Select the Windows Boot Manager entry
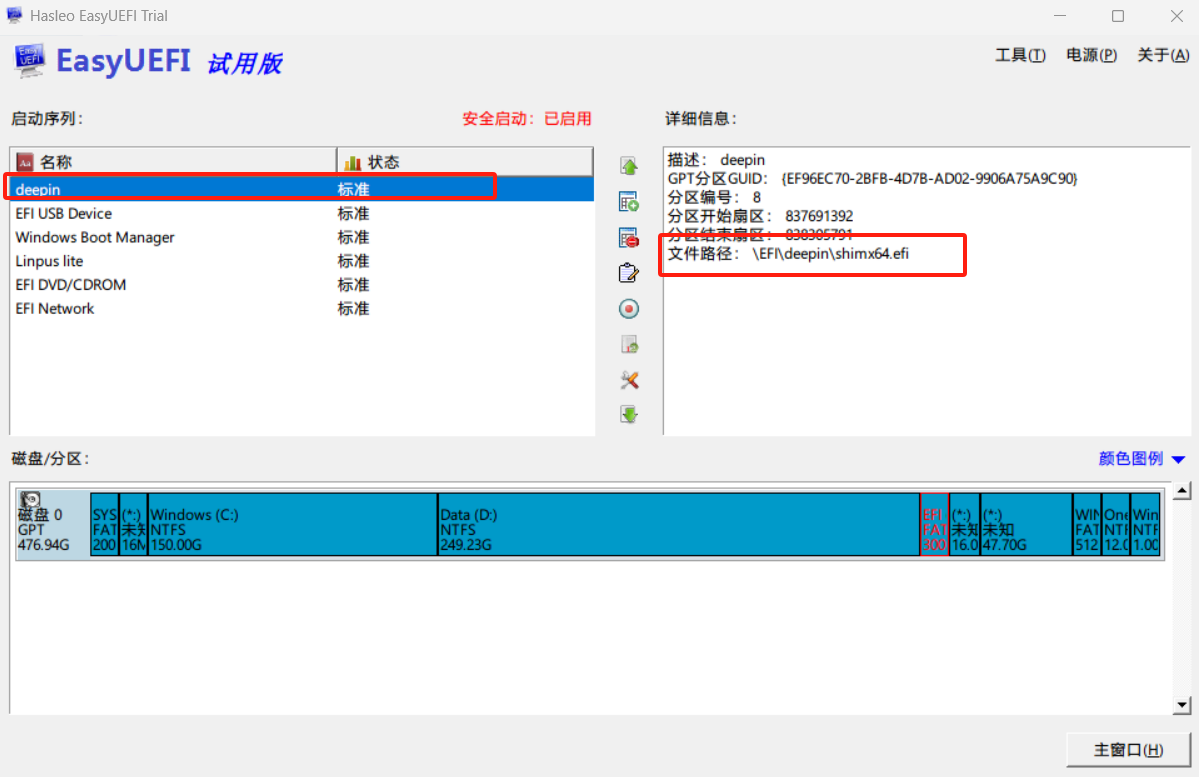This screenshot has height=777, width=1199. [x=302, y=237]
